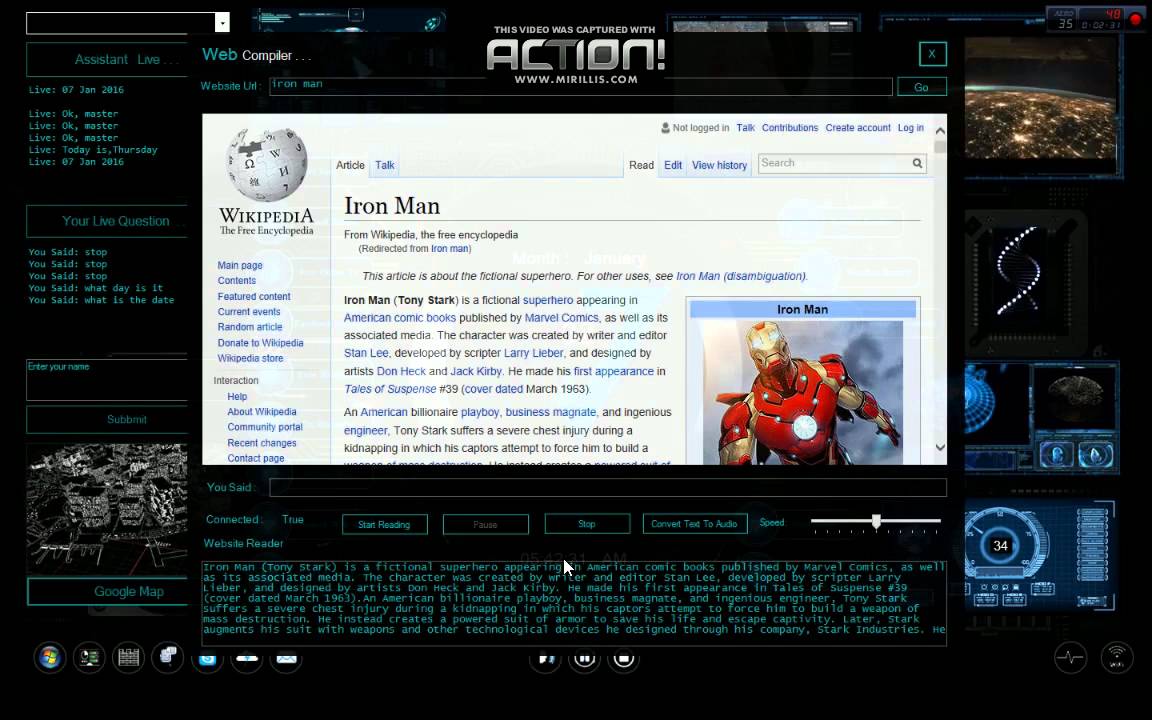
Task: Open Wikipedia store link
Action: click(x=250, y=359)
